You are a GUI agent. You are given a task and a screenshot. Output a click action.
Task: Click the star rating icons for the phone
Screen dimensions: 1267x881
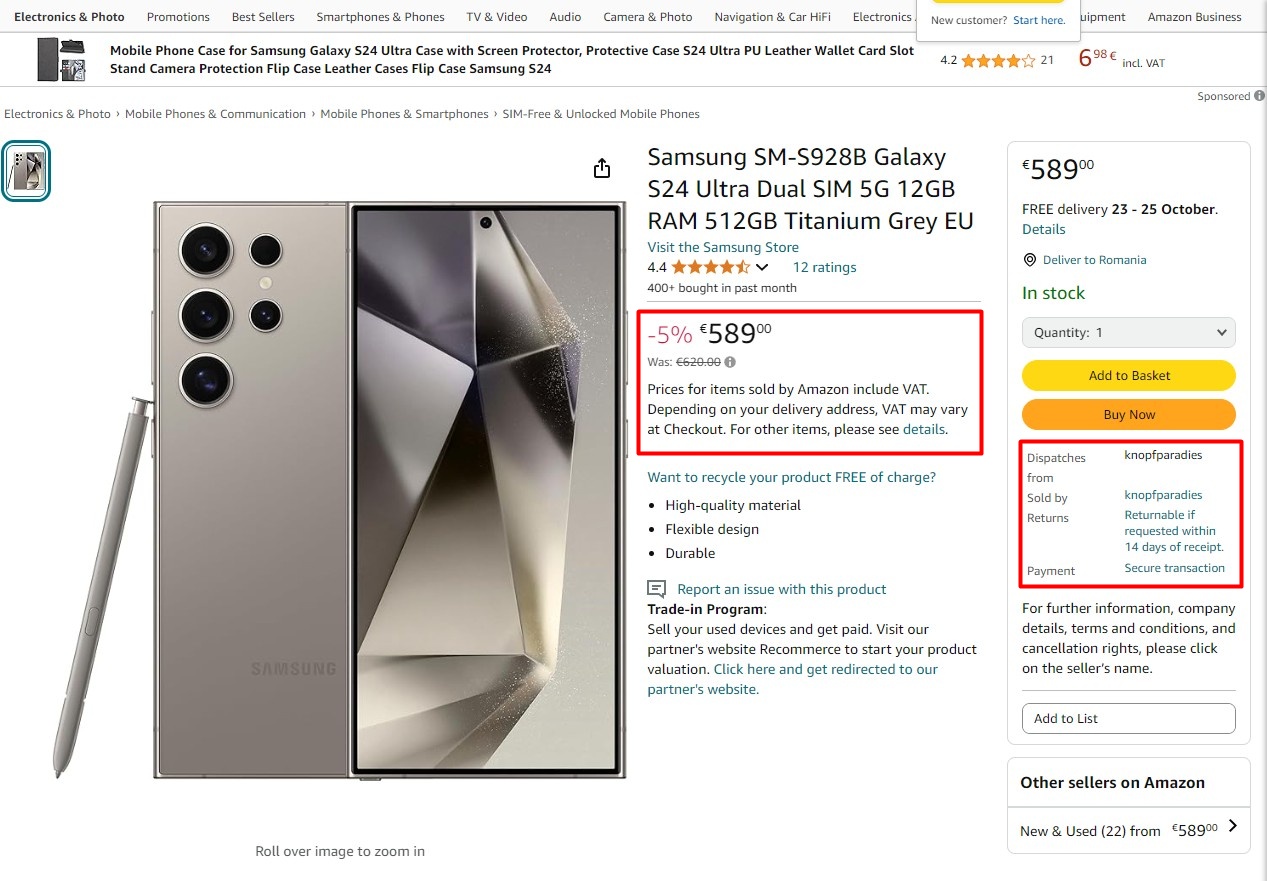(710, 267)
